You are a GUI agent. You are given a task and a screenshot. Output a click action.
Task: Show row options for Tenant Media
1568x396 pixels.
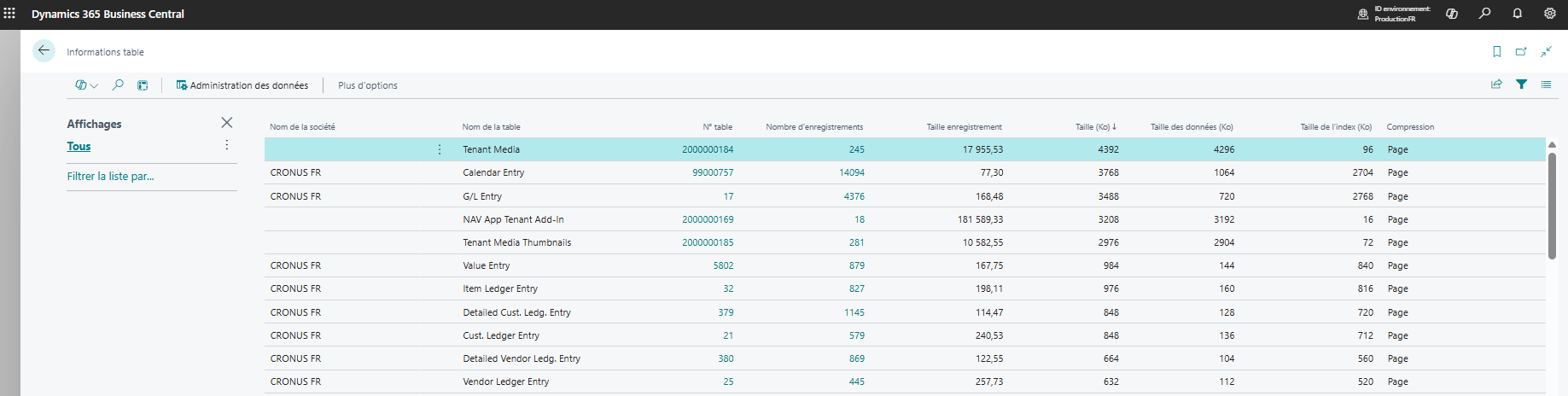tap(440, 149)
